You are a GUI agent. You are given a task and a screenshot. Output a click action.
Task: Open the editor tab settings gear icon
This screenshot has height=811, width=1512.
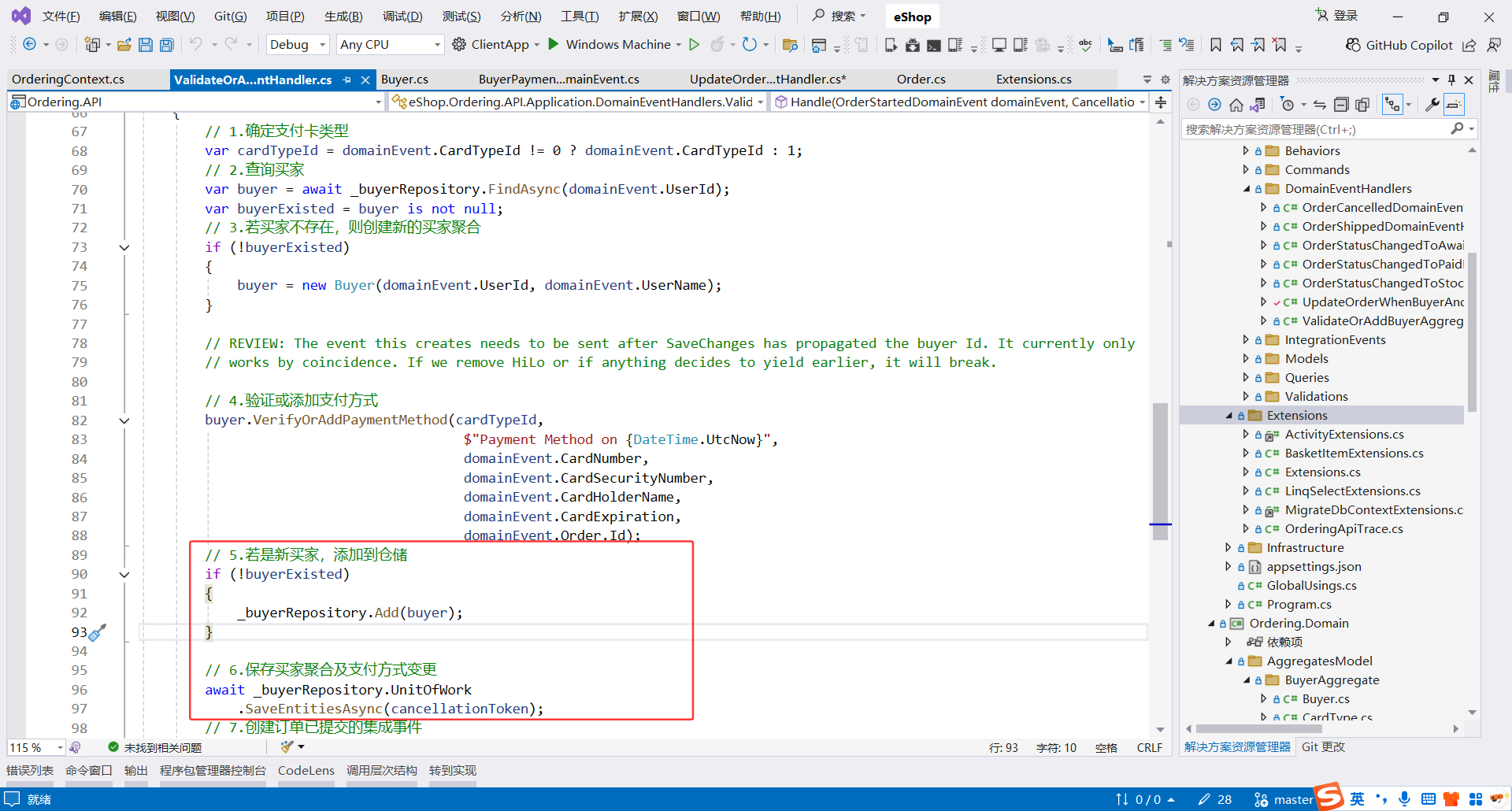[1165, 80]
